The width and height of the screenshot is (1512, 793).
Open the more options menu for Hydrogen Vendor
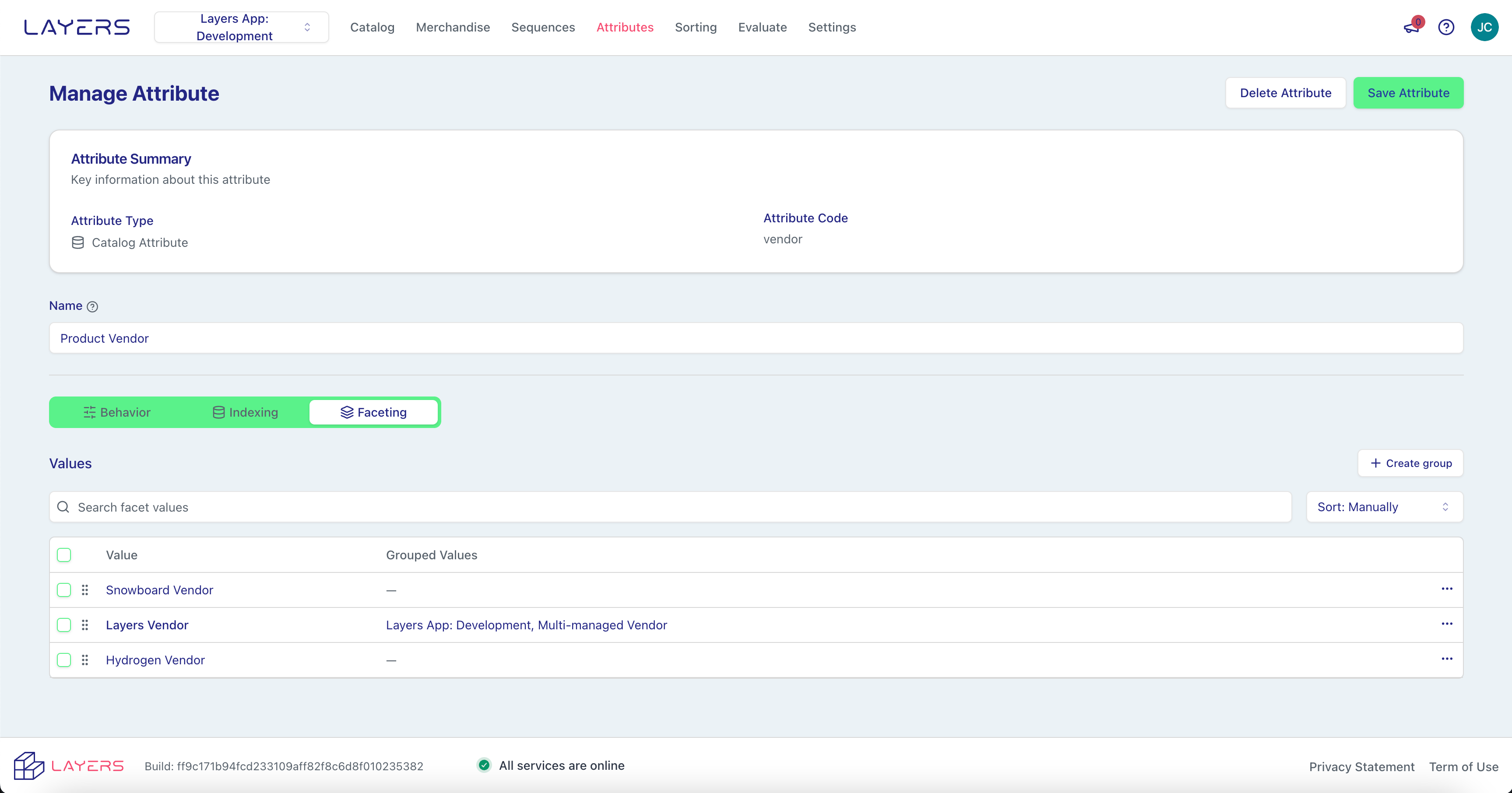(1447, 659)
